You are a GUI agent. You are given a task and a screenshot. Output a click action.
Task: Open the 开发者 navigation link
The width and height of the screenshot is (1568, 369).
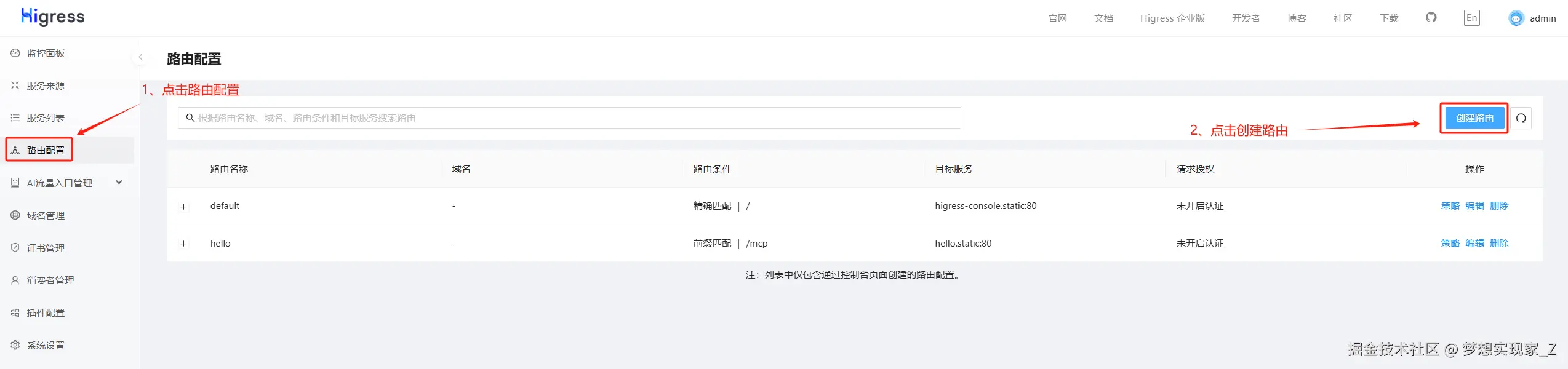(1246, 18)
